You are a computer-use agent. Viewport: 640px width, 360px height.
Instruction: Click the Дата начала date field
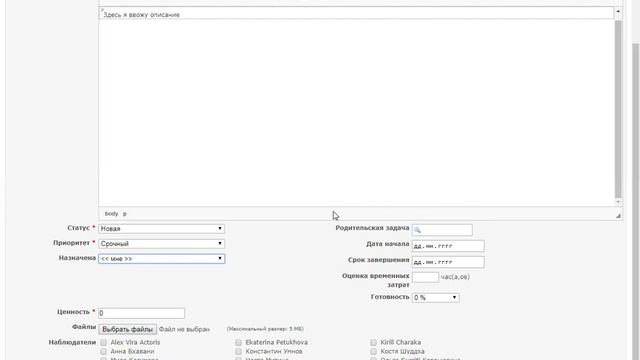448,246
